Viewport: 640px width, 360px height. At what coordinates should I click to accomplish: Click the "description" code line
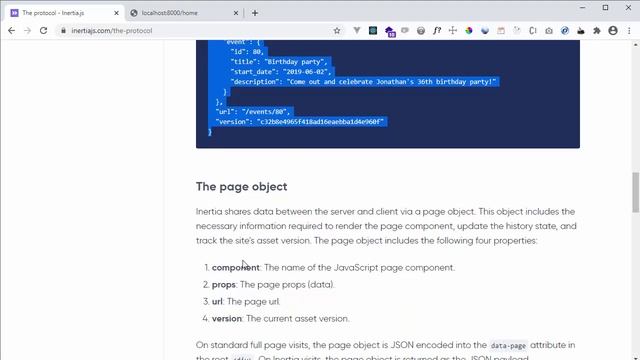[363, 82]
